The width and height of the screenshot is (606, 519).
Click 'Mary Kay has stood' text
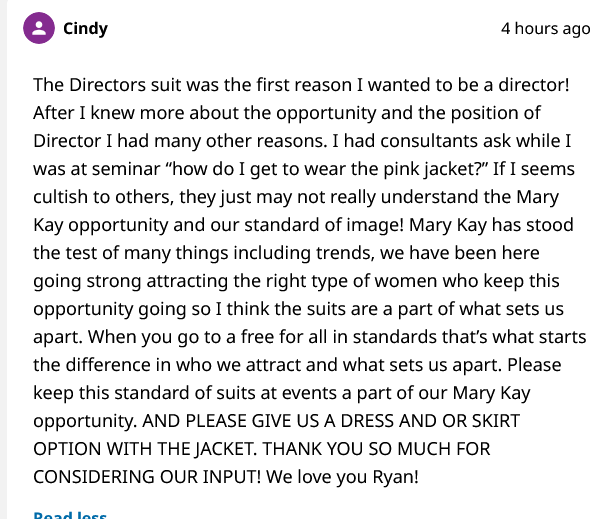(x=491, y=225)
